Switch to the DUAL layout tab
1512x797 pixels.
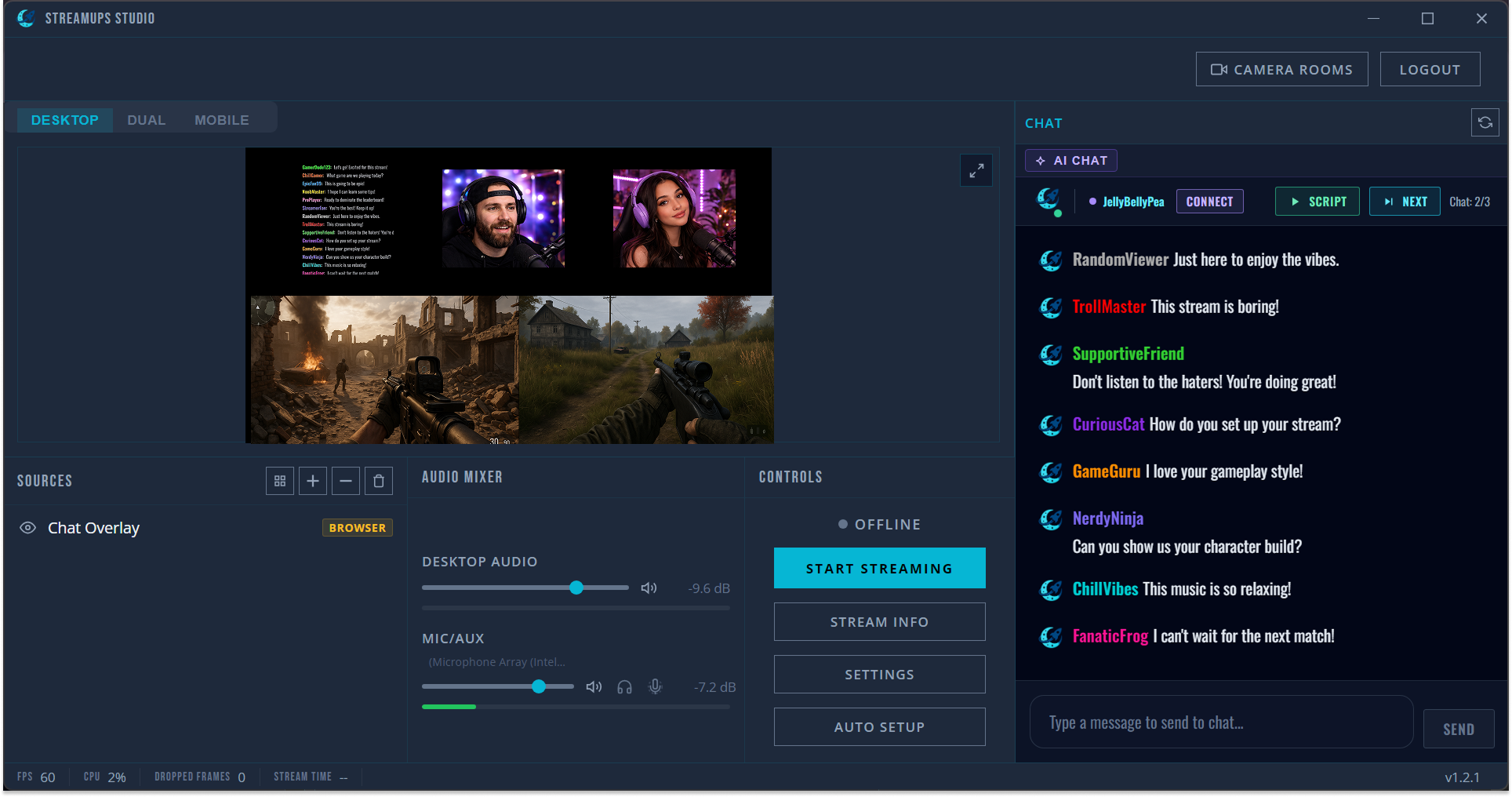point(146,119)
